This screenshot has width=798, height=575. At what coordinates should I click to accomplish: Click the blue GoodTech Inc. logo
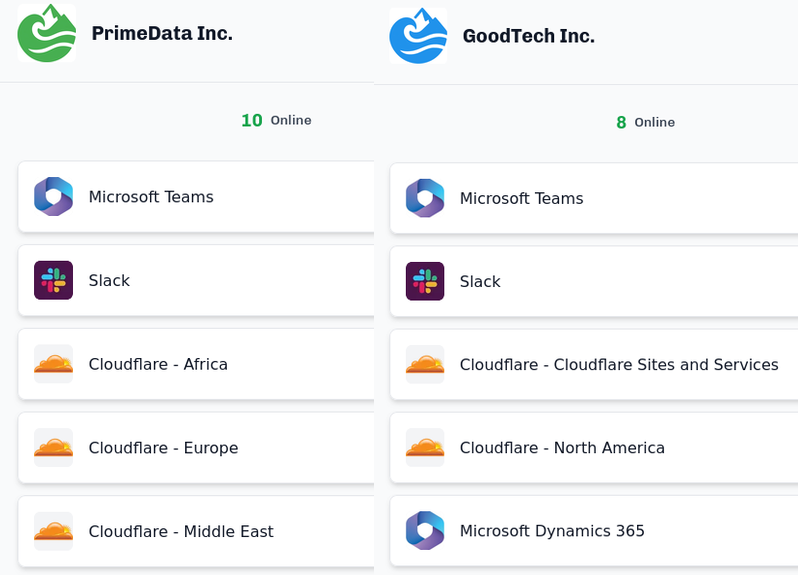(418, 36)
